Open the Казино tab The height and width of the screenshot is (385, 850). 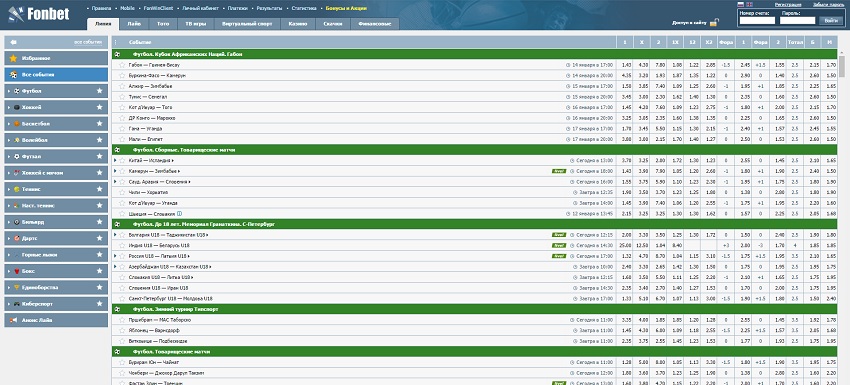[298, 24]
